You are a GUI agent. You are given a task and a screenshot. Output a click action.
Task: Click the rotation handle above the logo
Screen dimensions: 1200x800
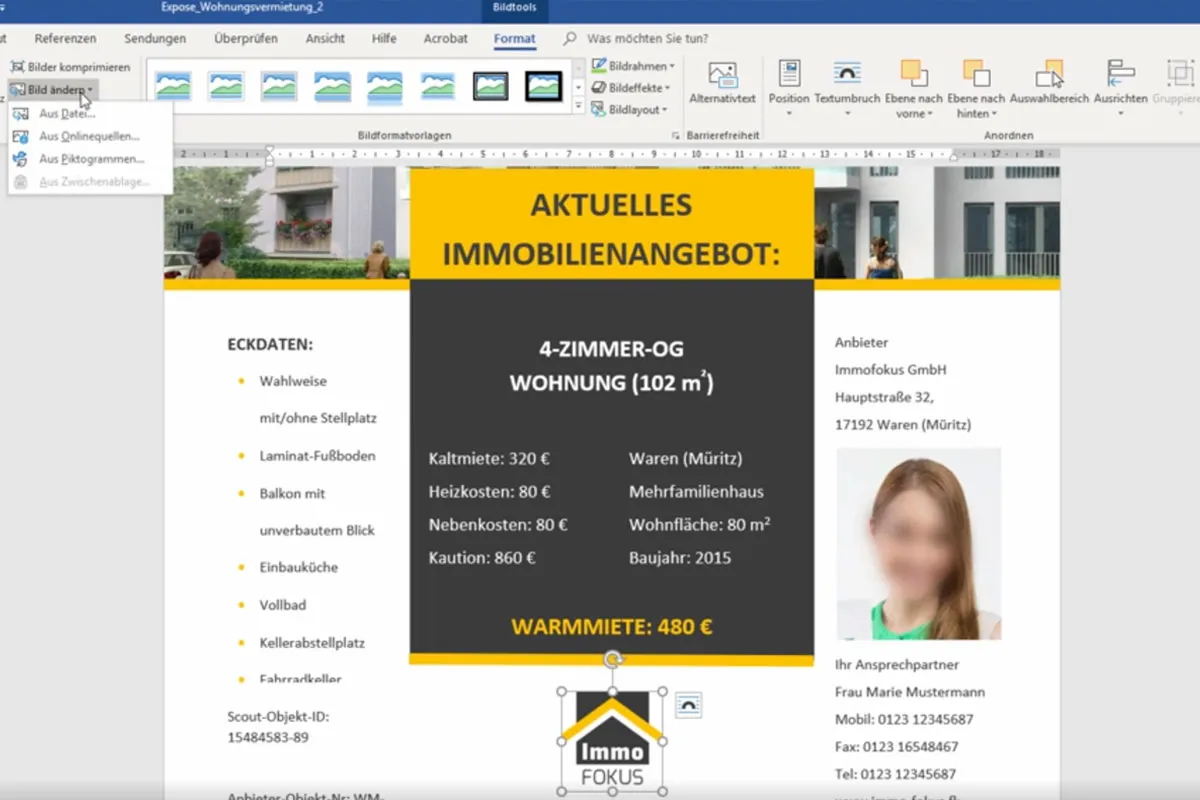613,658
